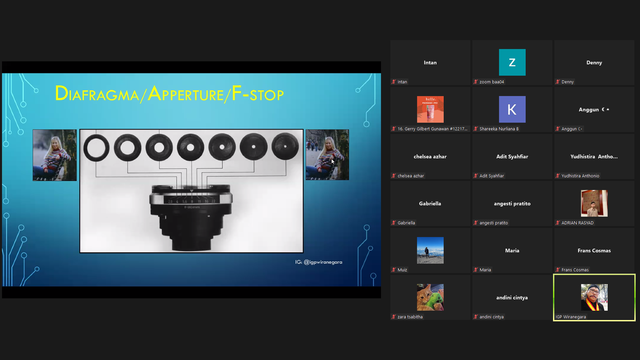This screenshot has height=360, width=640.
Task: Click the slide title 'Diafragma/Apperture/F-stop'
Action: point(169,94)
